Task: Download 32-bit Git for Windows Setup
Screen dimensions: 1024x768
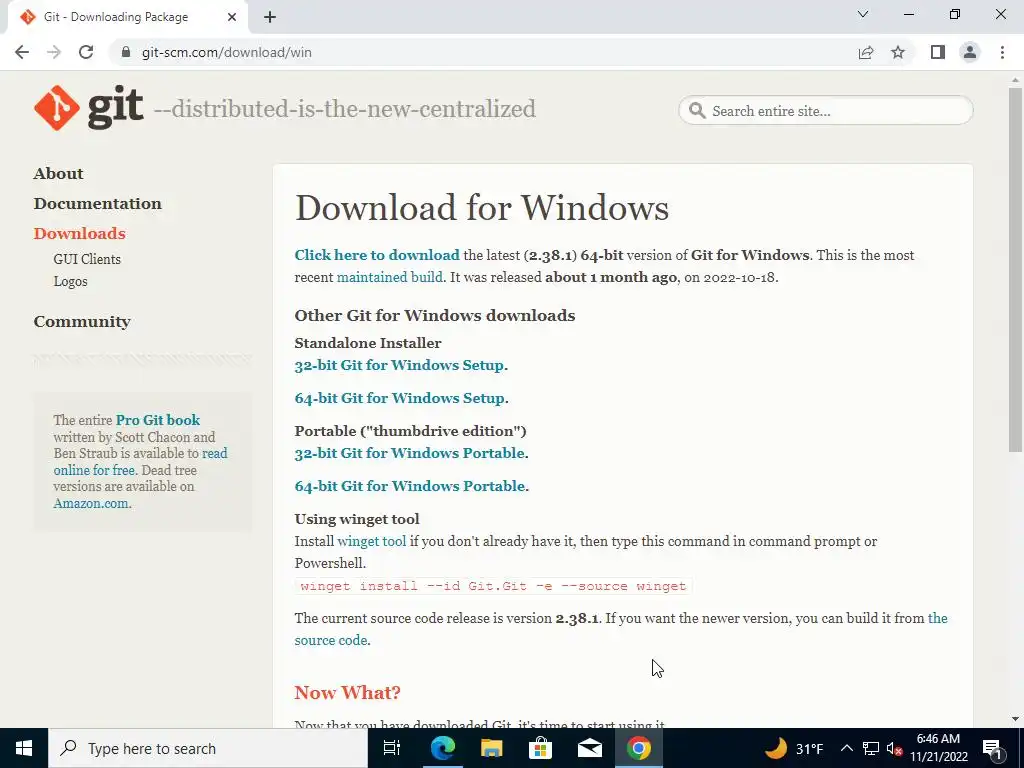Action: (399, 365)
